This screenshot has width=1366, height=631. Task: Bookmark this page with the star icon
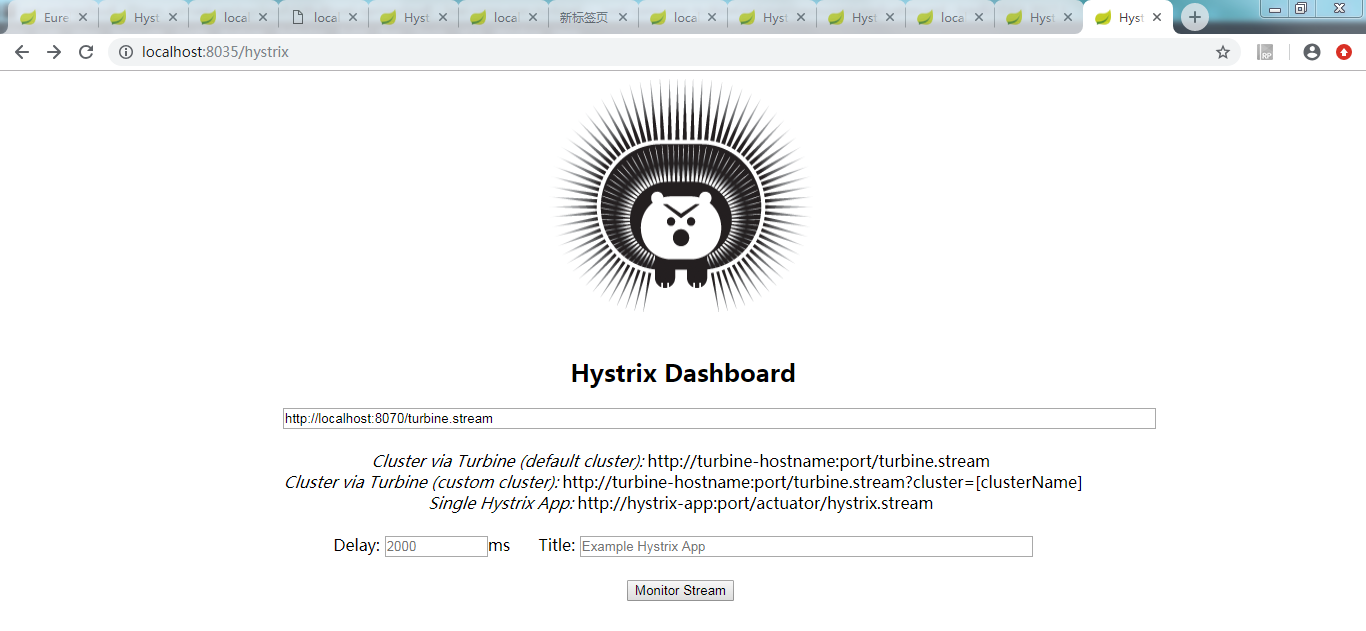coord(1223,52)
